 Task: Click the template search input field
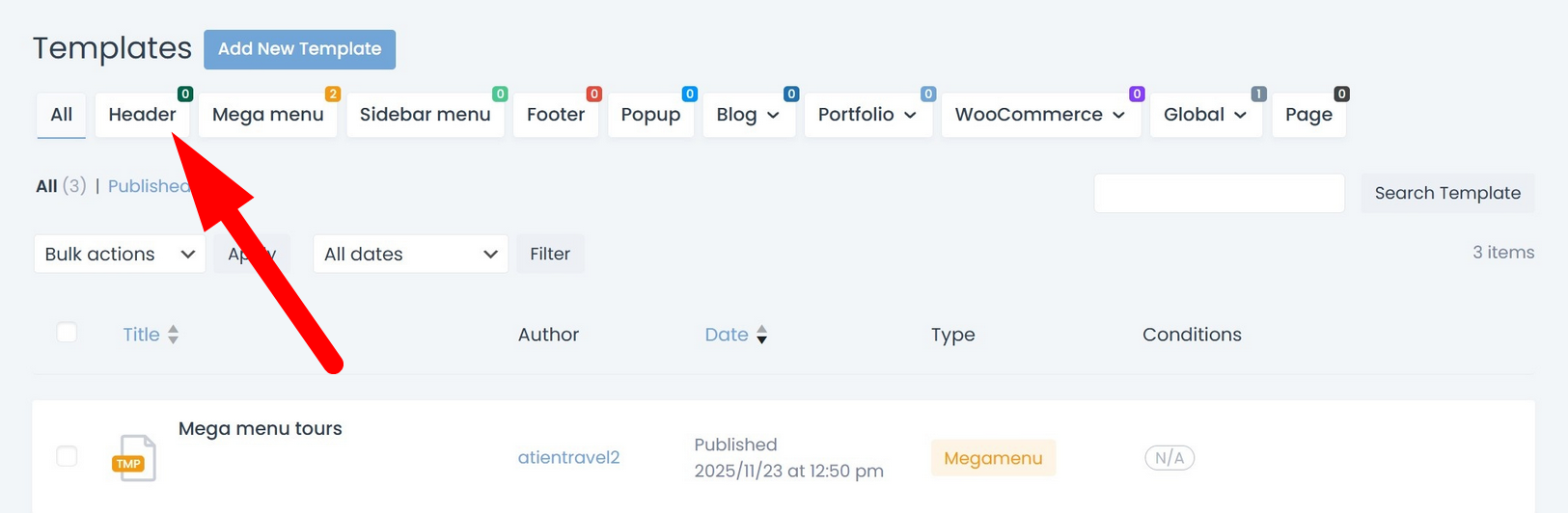1219,193
